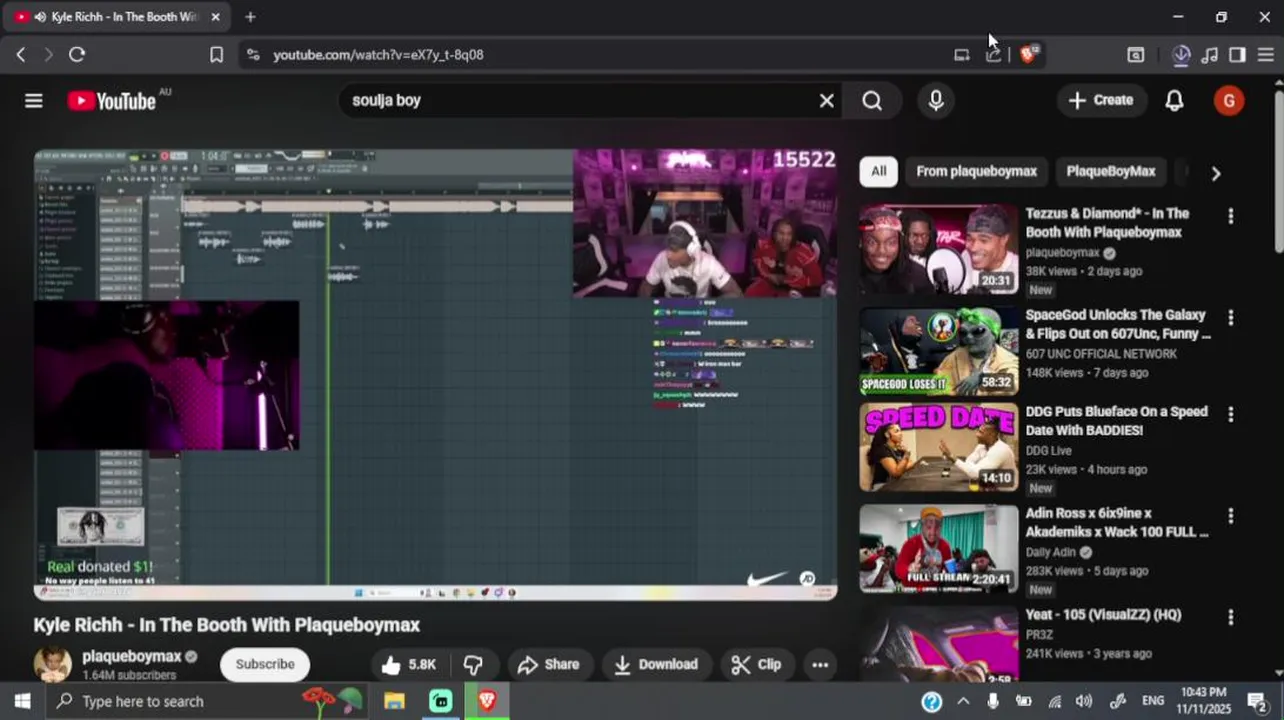Reload the current page
The image size is (1284, 720).
coord(77,55)
